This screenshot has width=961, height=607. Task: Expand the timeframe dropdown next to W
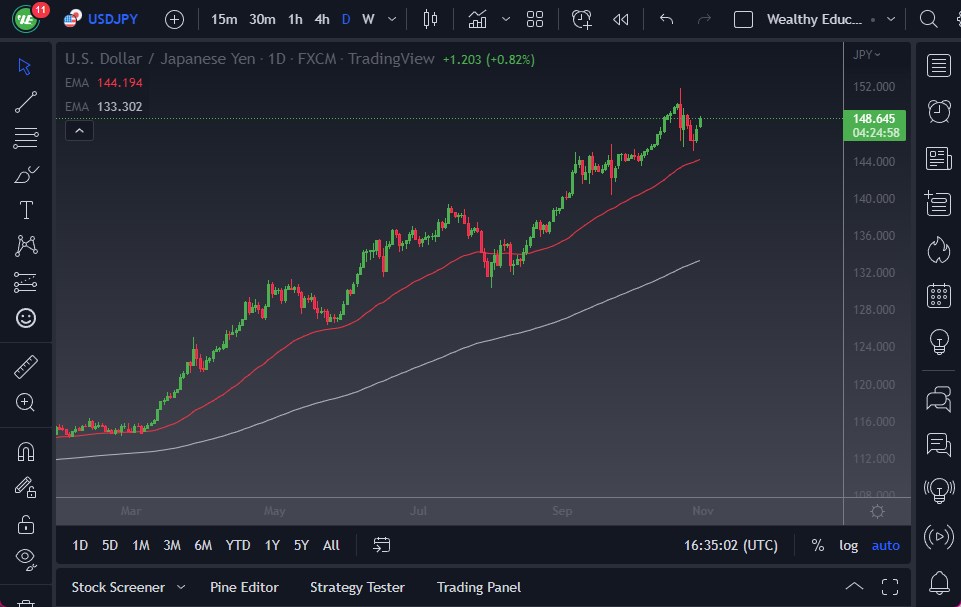tap(391, 18)
